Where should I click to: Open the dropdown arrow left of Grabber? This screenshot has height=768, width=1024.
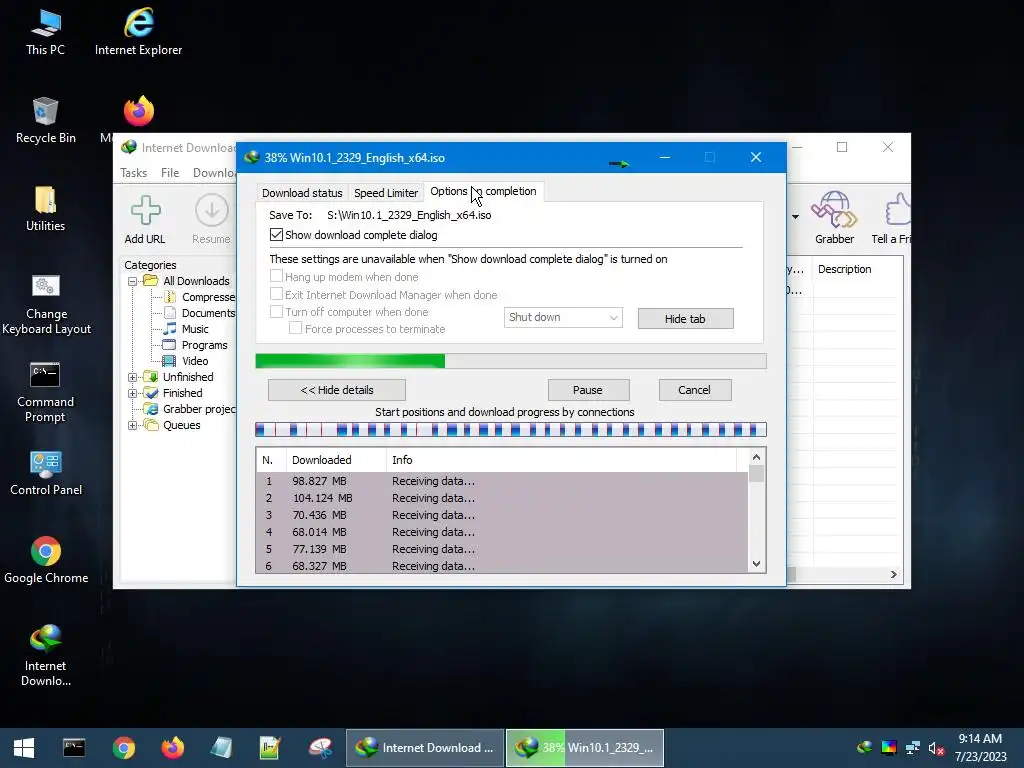coord(795,217)
